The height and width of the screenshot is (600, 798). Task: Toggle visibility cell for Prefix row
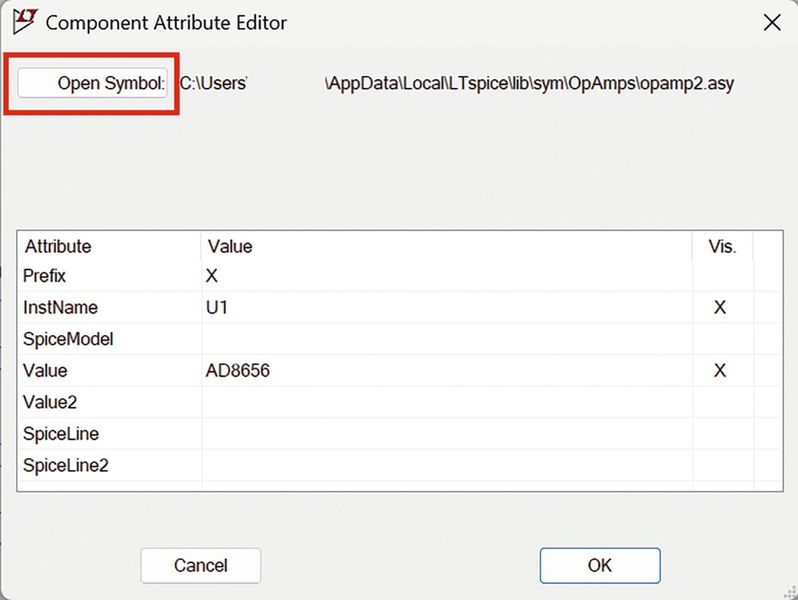tap(723, 276)
